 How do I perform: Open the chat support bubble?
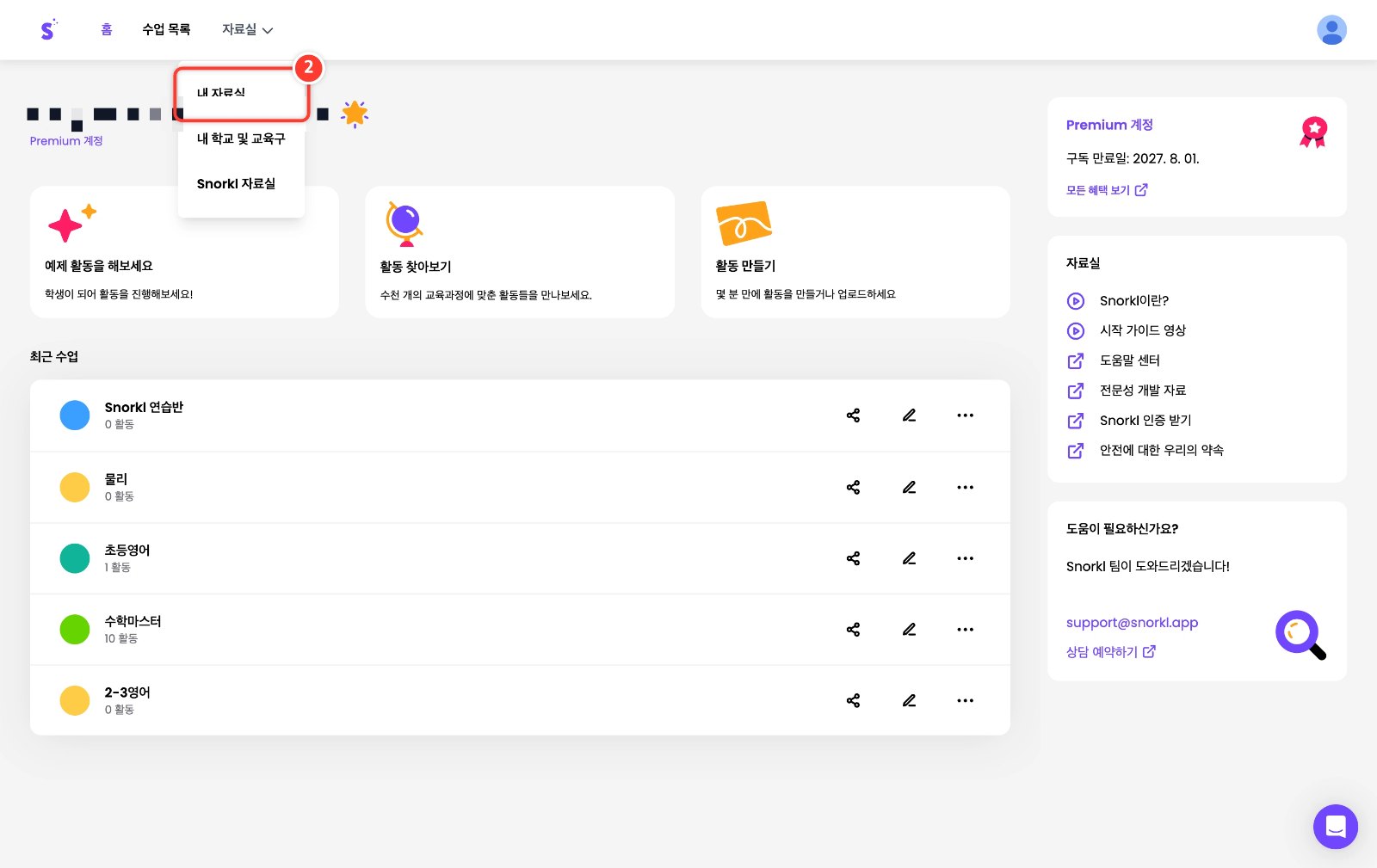(1335, 827)
